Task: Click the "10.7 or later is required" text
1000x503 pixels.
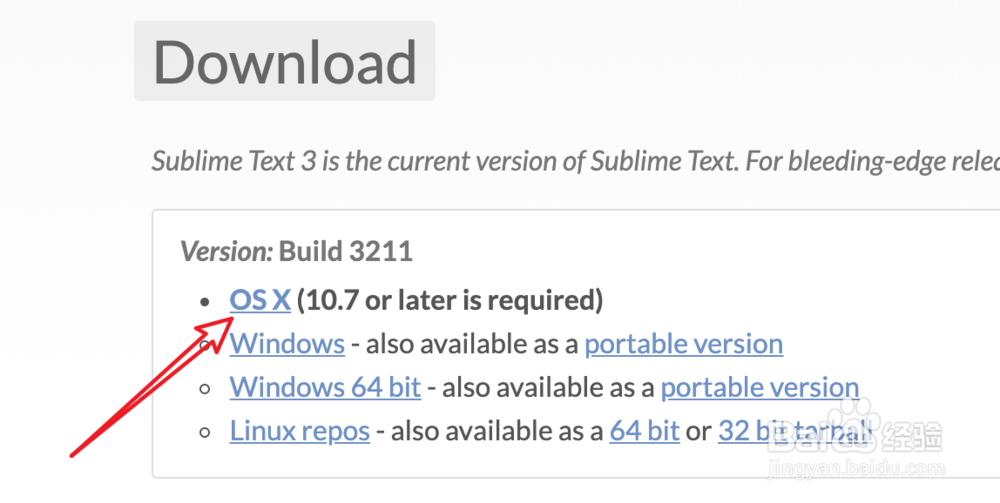Action: 450,299
